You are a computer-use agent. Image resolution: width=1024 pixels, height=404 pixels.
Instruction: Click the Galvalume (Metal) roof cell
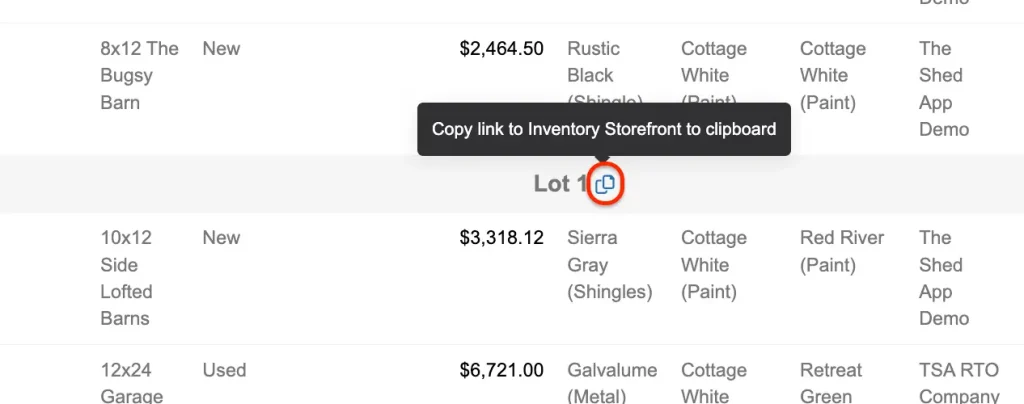coord(611,383)
